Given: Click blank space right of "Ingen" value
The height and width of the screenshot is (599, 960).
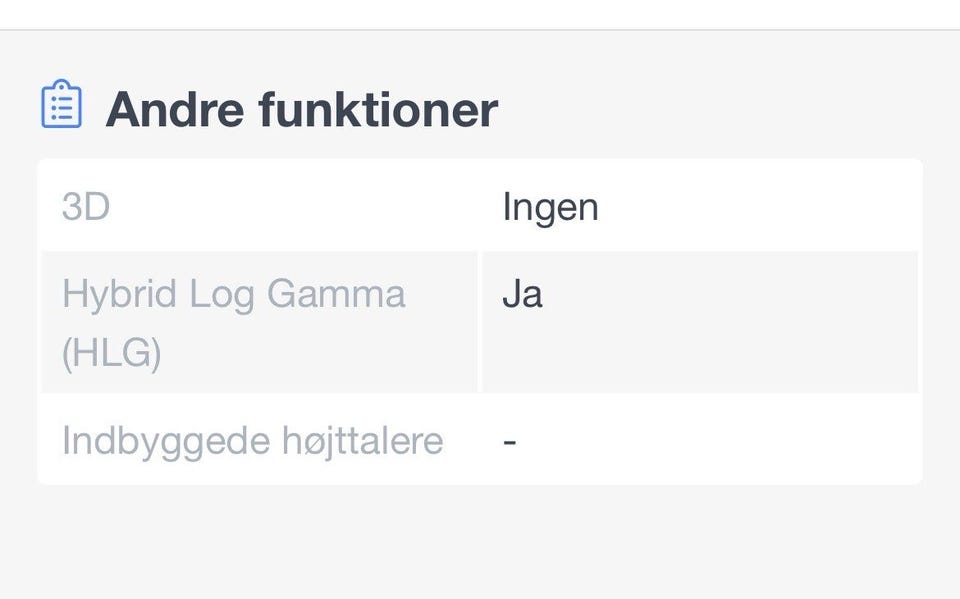Looking at the screenshot, I should pos(760,207).
